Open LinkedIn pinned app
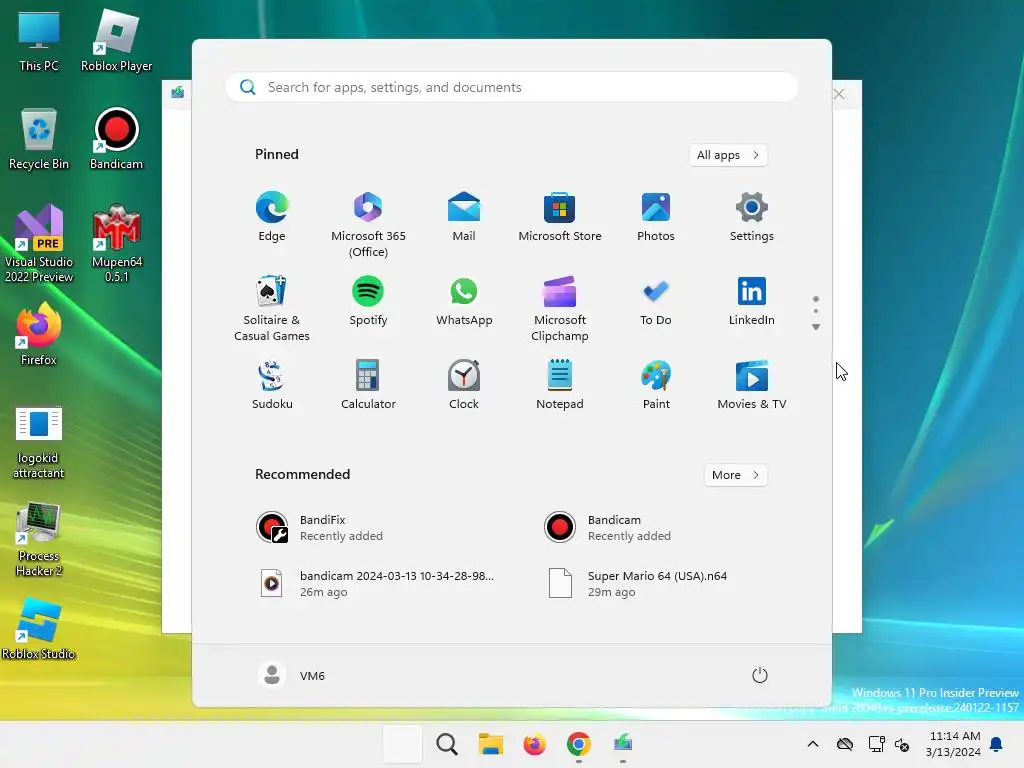Image resolution: width=1024 pixels, height=768 pixels. click(752, 301)
